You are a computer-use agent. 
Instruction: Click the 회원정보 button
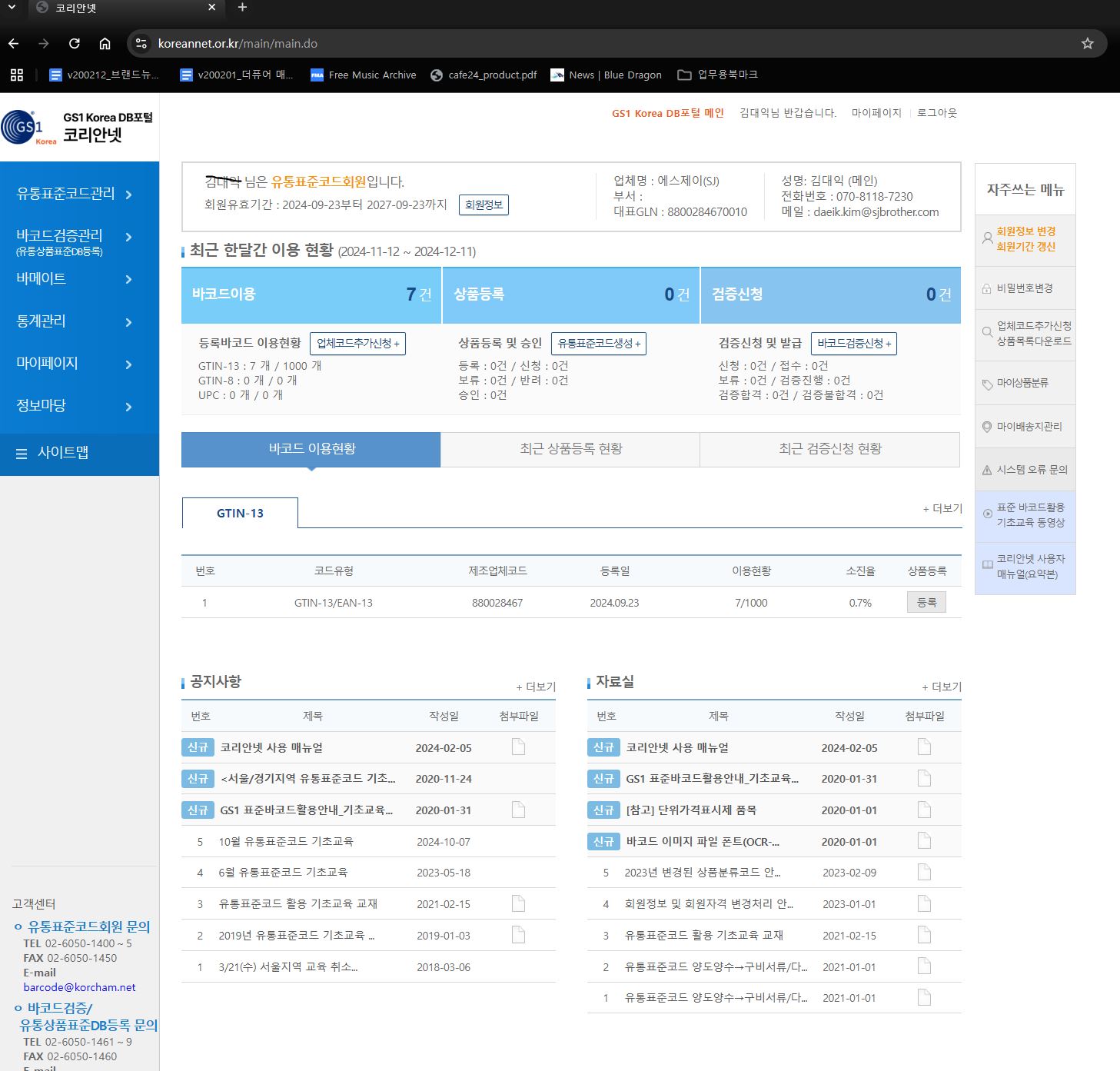coord(484,205)
